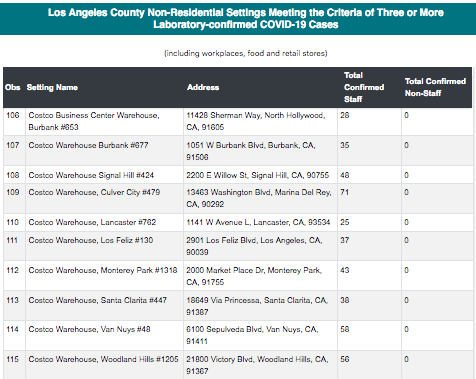This screenshot has width=476, height=379.
Task: Click staff count 37 for Los Feliz
Action: 345,240
